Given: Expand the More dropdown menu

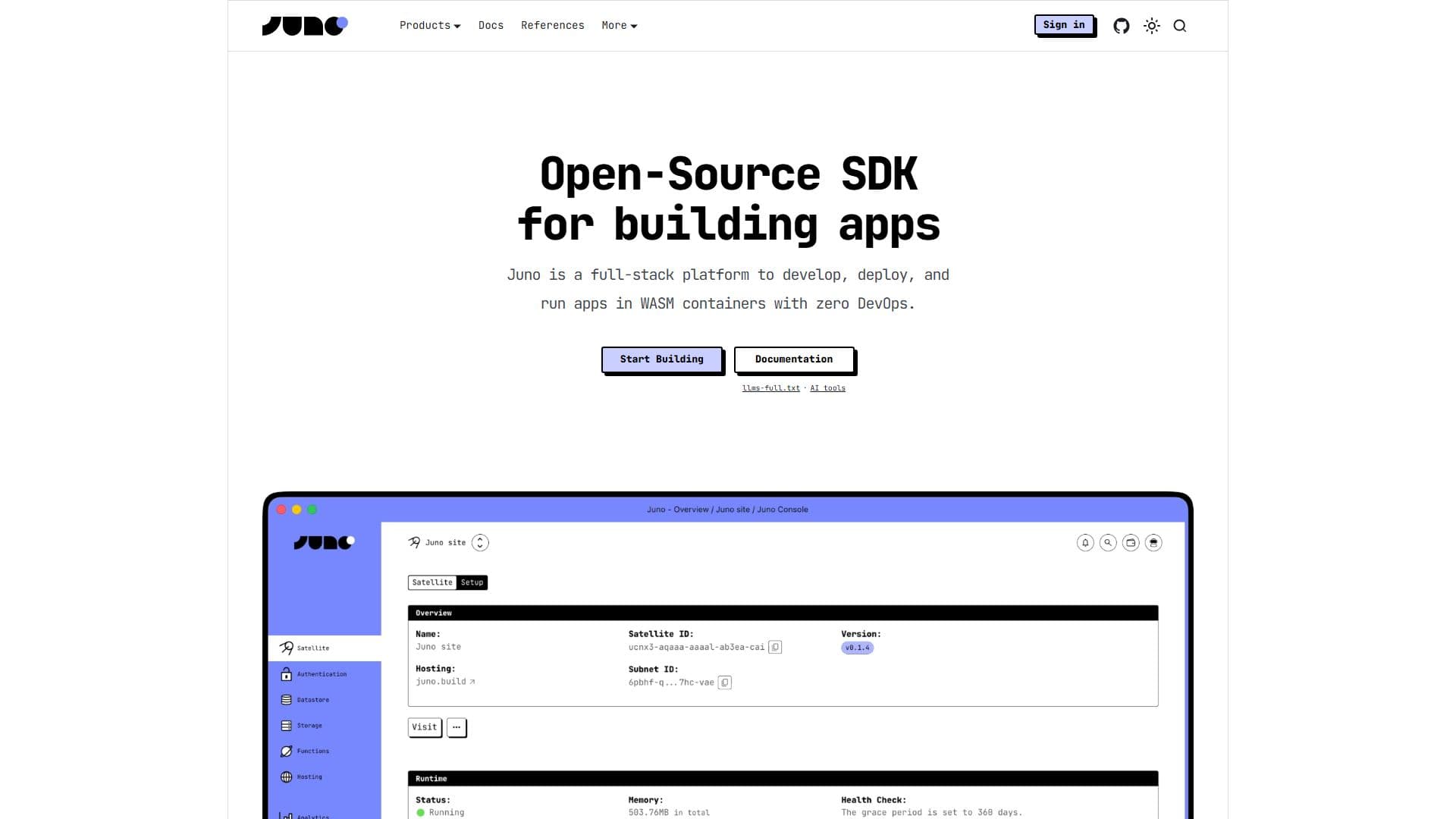Looking at the screenshot, I should 620,26.
